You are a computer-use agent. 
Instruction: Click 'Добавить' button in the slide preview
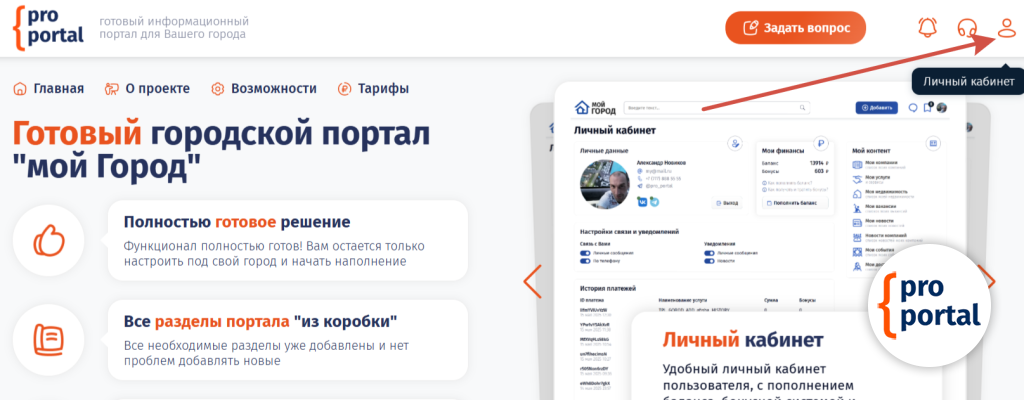[x=876, y=107]
